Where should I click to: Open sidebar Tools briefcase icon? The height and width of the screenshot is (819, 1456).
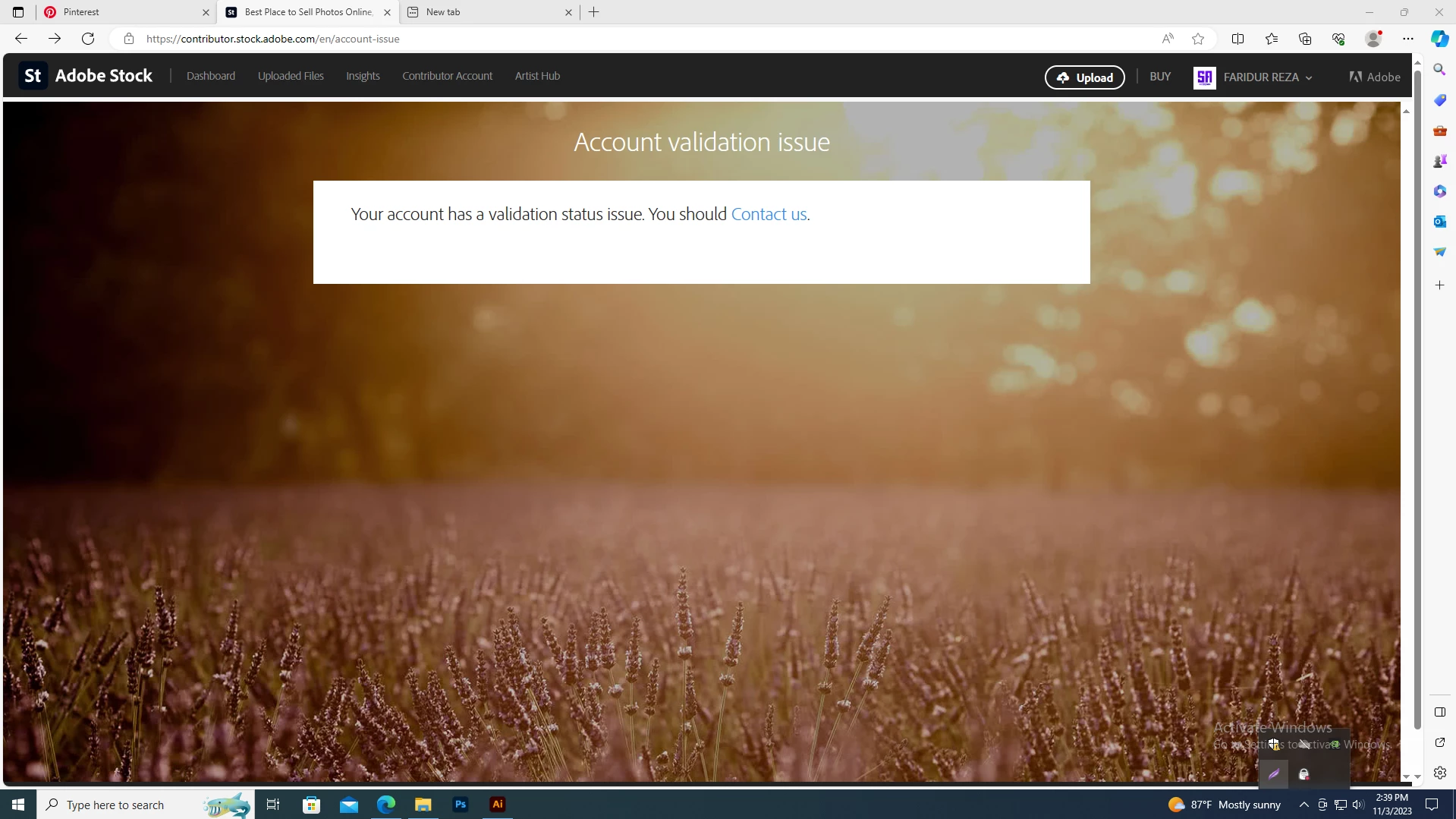click(x=1439, y=131)
